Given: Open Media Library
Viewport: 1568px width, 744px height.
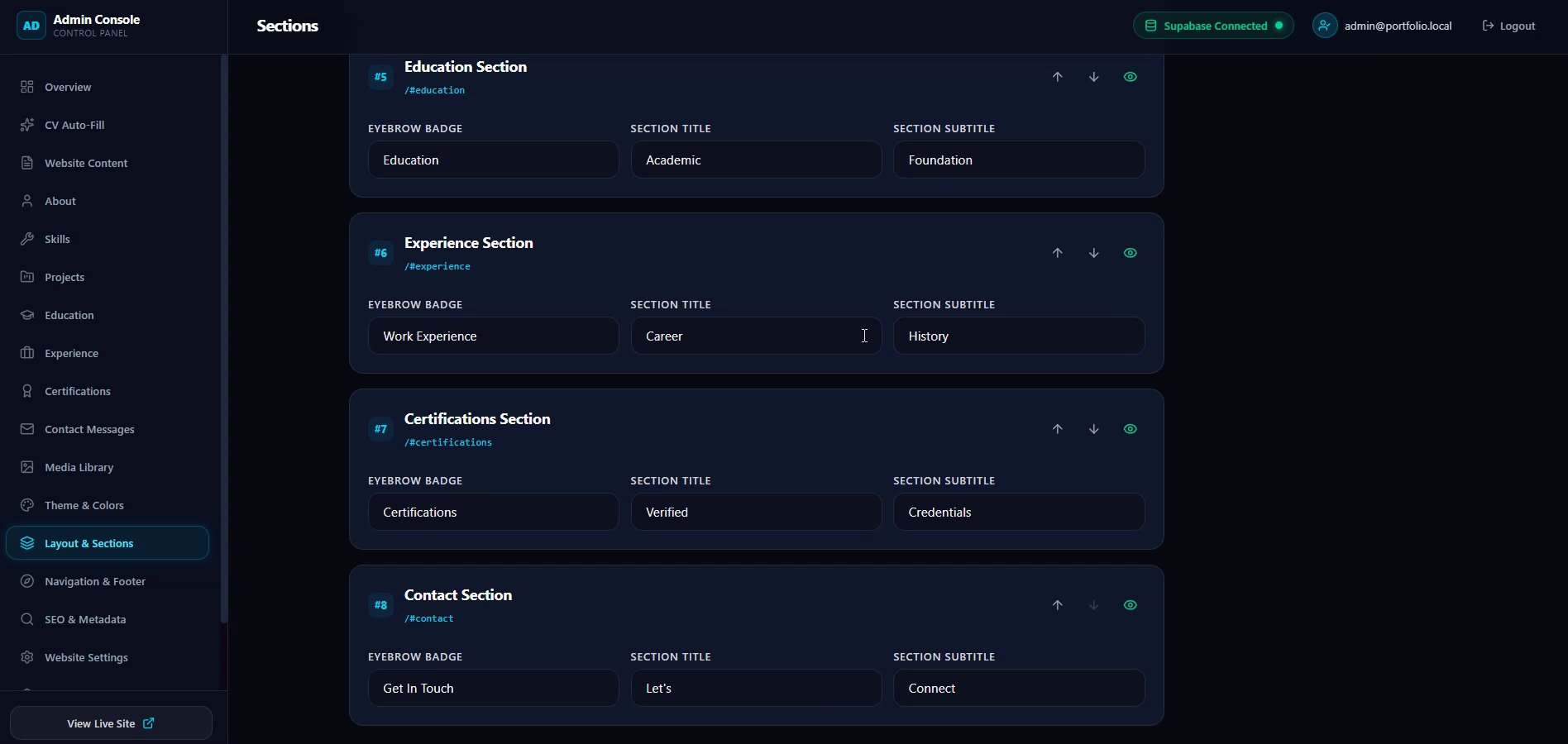Looking at the screenshot, I should click(108, 467).
